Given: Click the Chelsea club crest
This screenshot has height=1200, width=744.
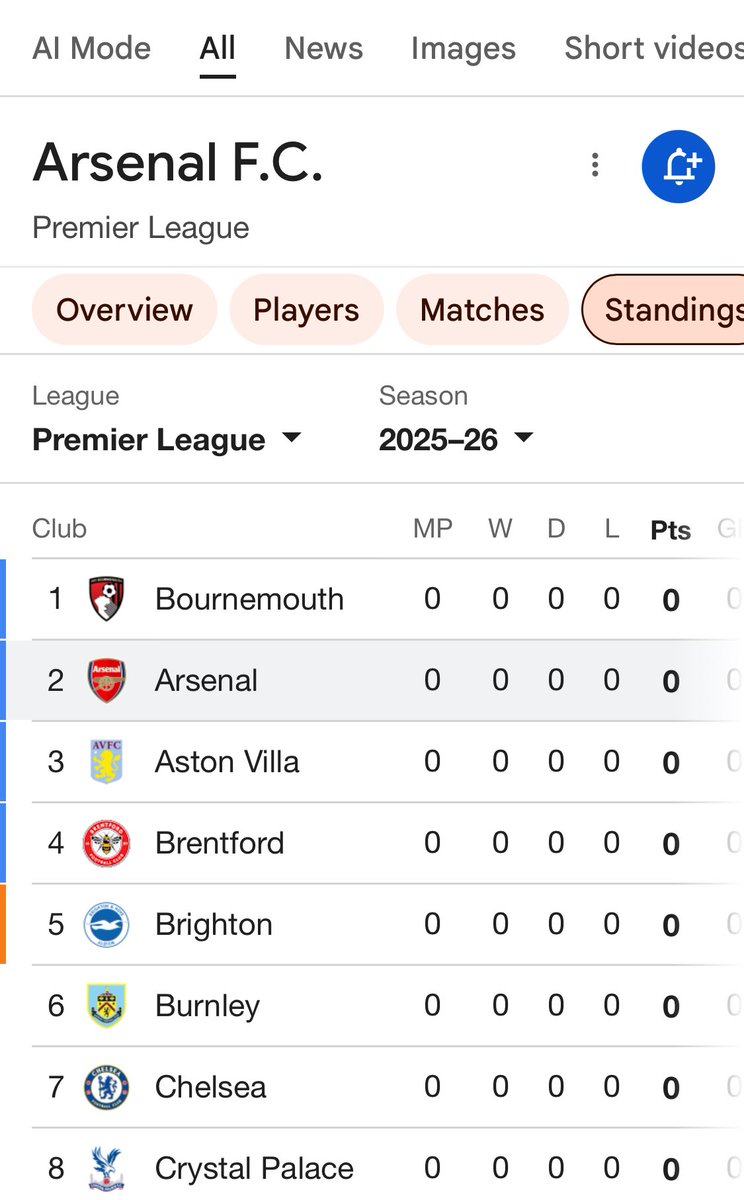Looking at the screenshot, I should (106, 1087).
